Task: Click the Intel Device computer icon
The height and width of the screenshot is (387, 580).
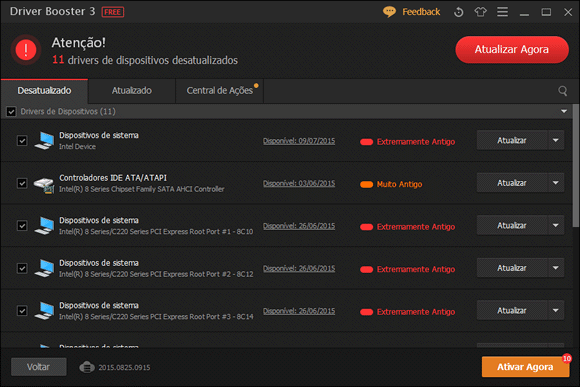Action: (x=44, y=141)
